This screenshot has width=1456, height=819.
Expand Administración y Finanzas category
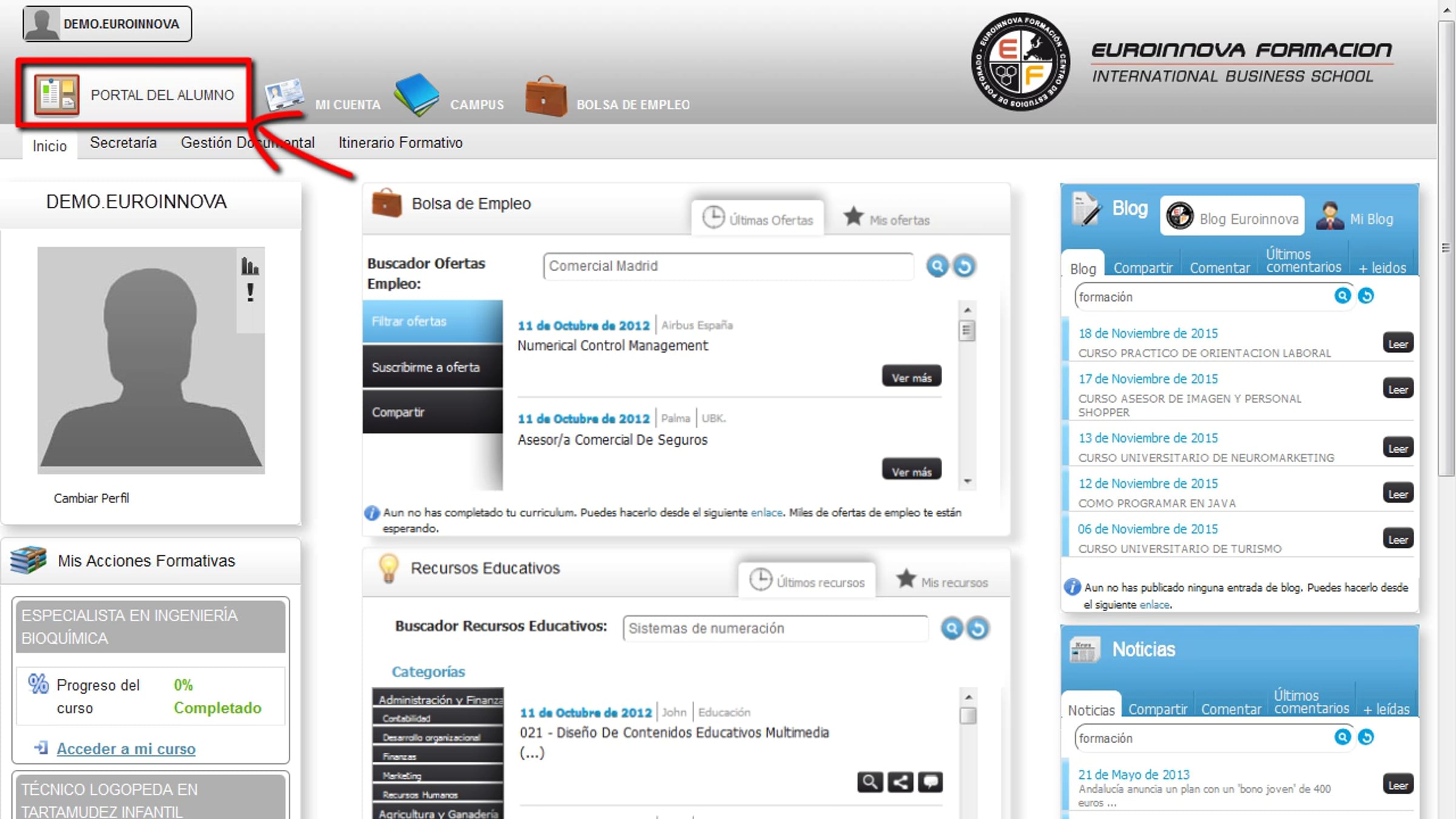(439, 699)
